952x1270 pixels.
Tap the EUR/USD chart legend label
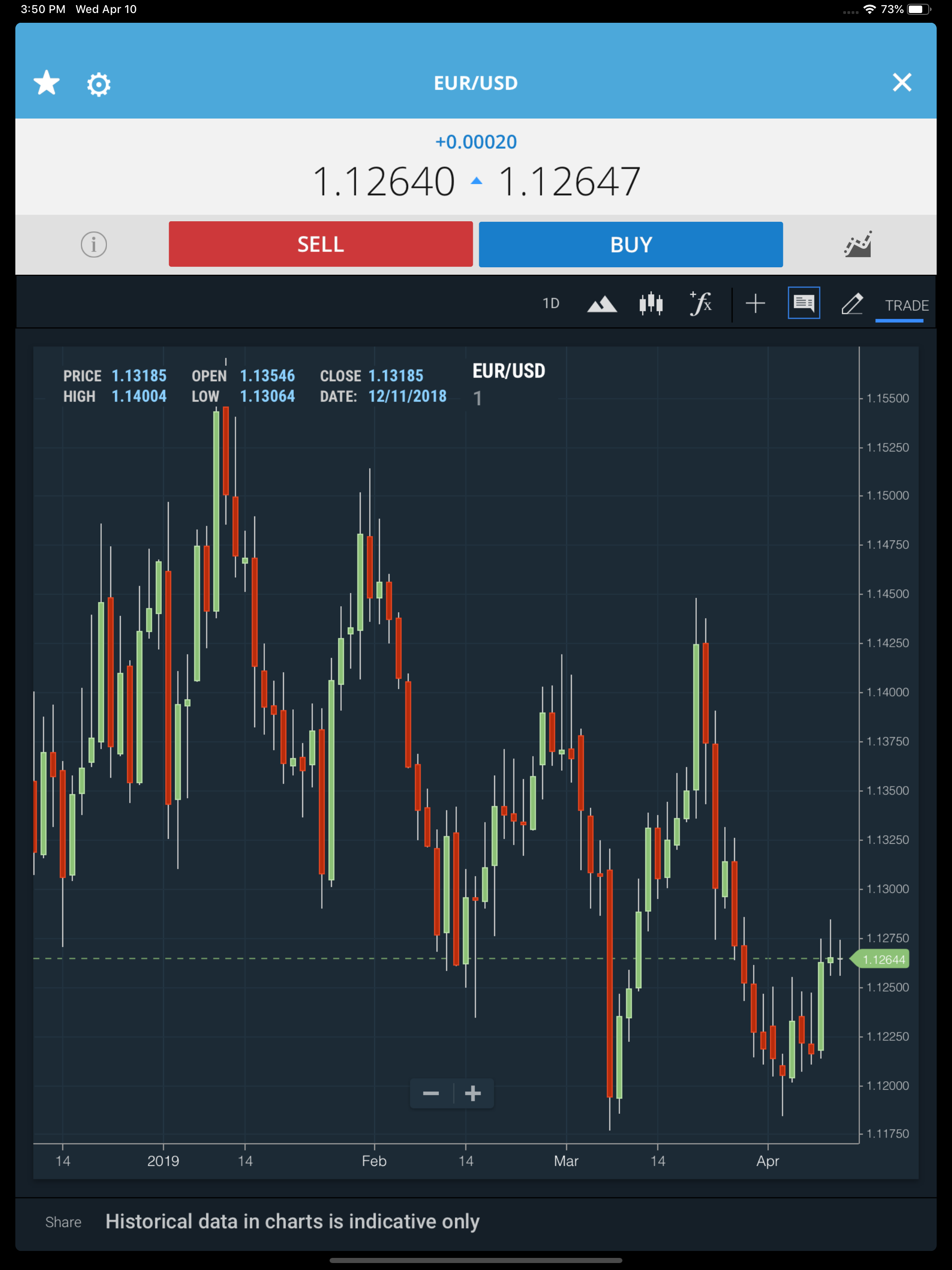(x=509, y=371)
